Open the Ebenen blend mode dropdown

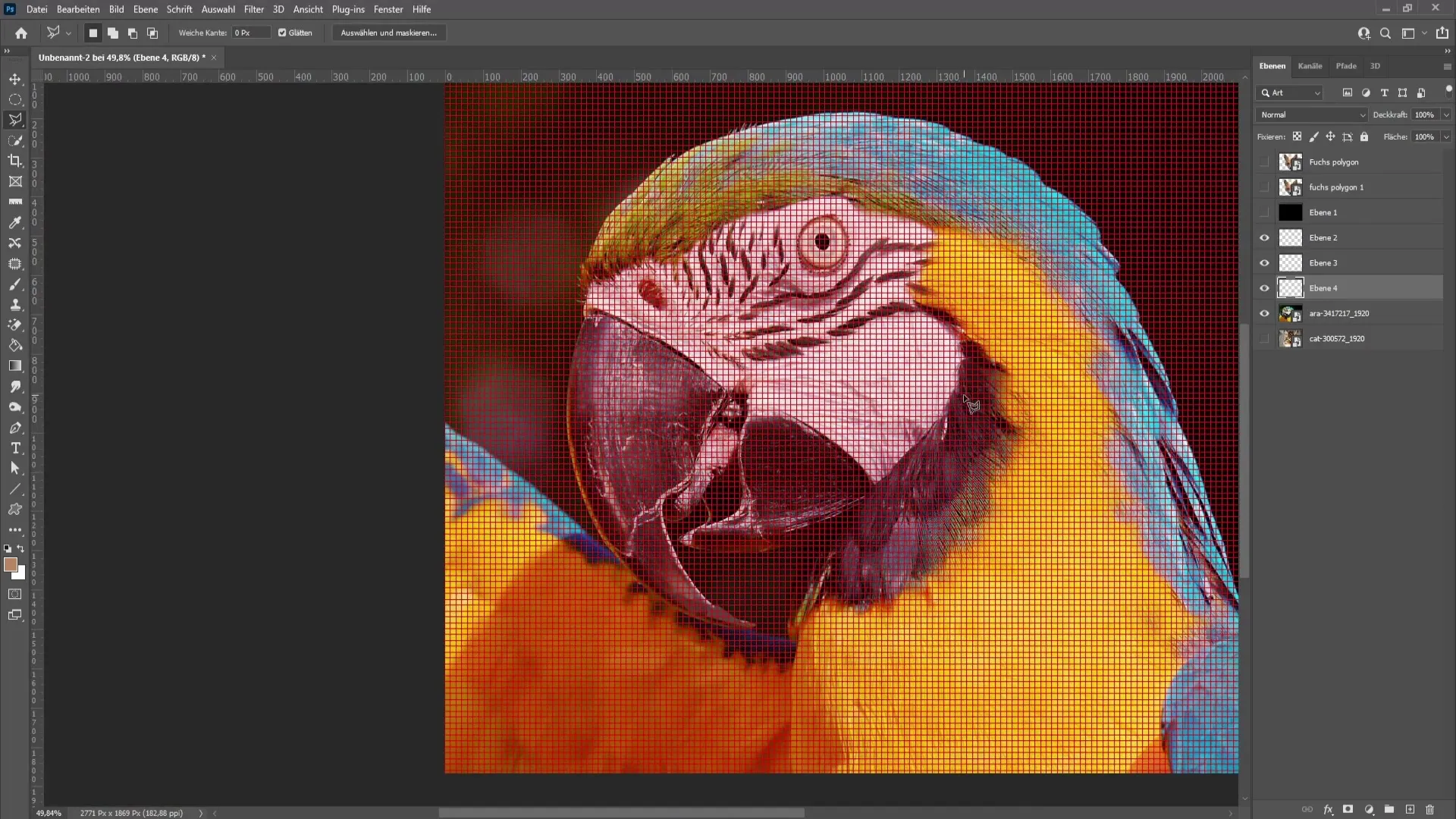pyautogui.click(x=1311, y=113)
